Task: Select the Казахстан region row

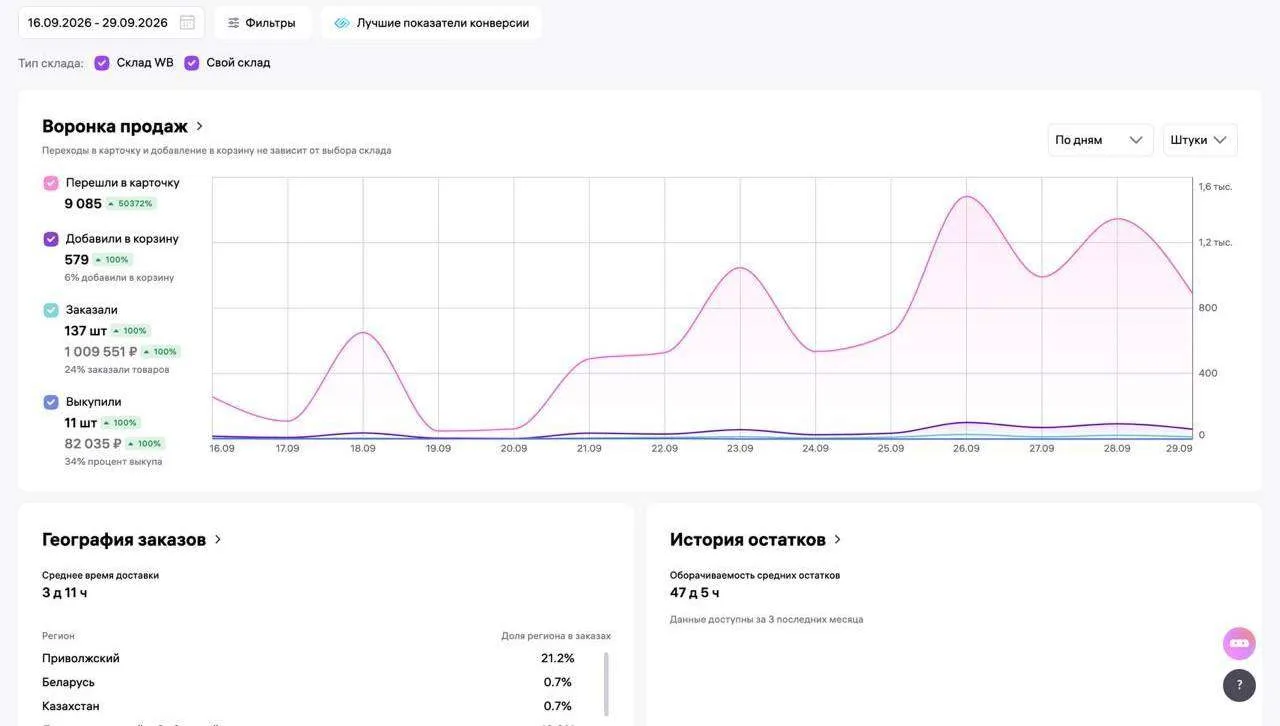Action: point(308,706)
